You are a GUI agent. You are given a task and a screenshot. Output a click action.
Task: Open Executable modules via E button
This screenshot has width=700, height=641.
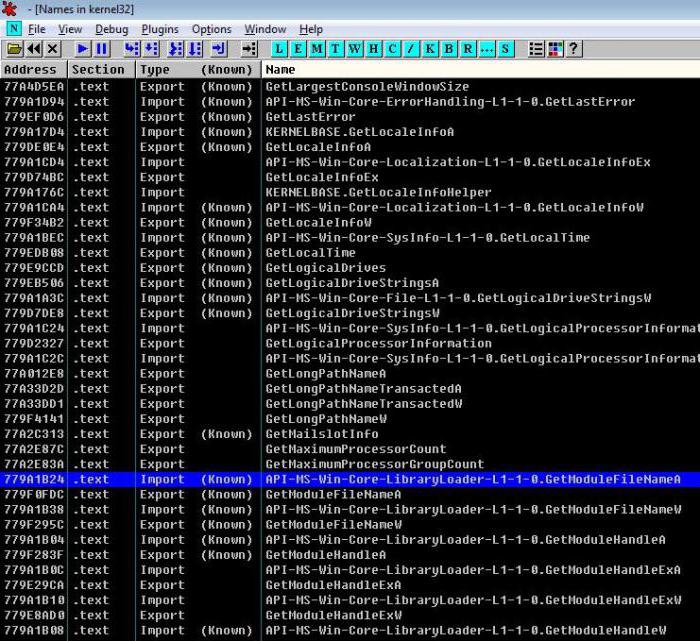[298, 49]
